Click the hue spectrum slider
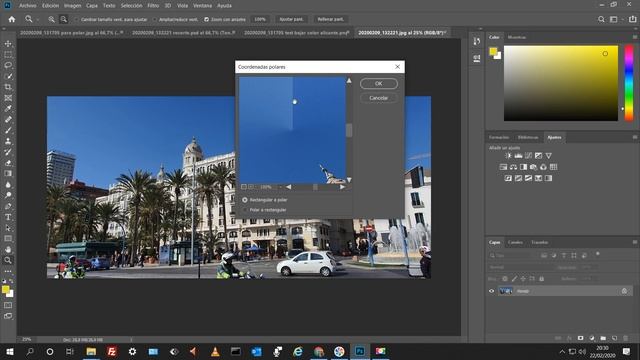This screenshot has width=640, height=360. tap(629, 83)
